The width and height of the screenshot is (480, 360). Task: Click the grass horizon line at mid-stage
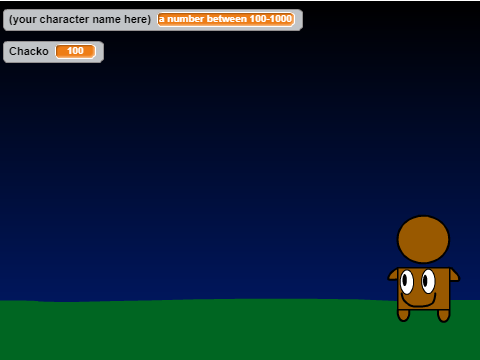[x=240, y=299]
